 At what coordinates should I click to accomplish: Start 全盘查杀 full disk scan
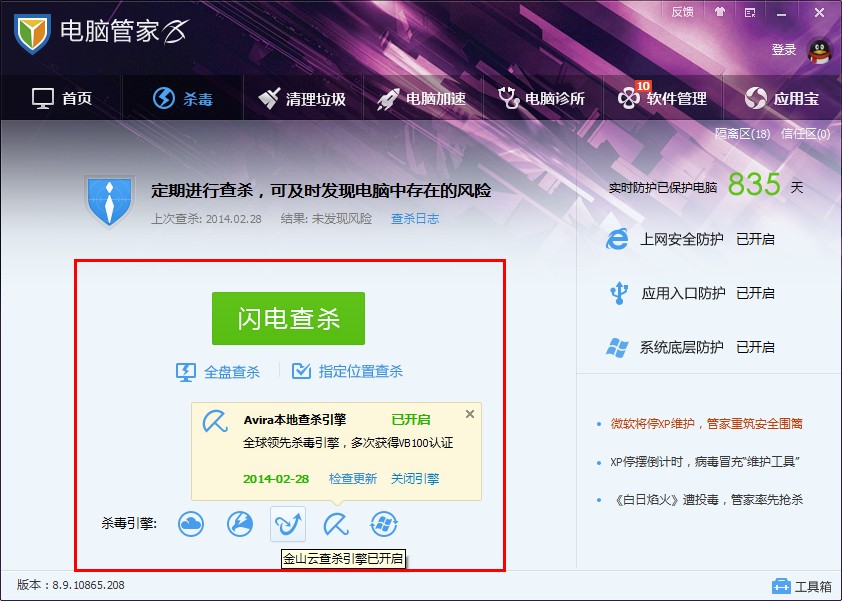click(x=232, y=372)
